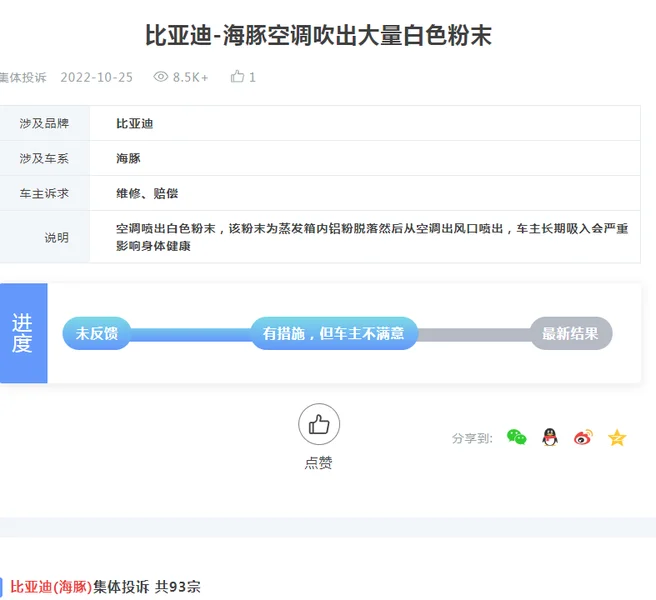
Task: Share to Weibo icon
Action: coord(583,437)
